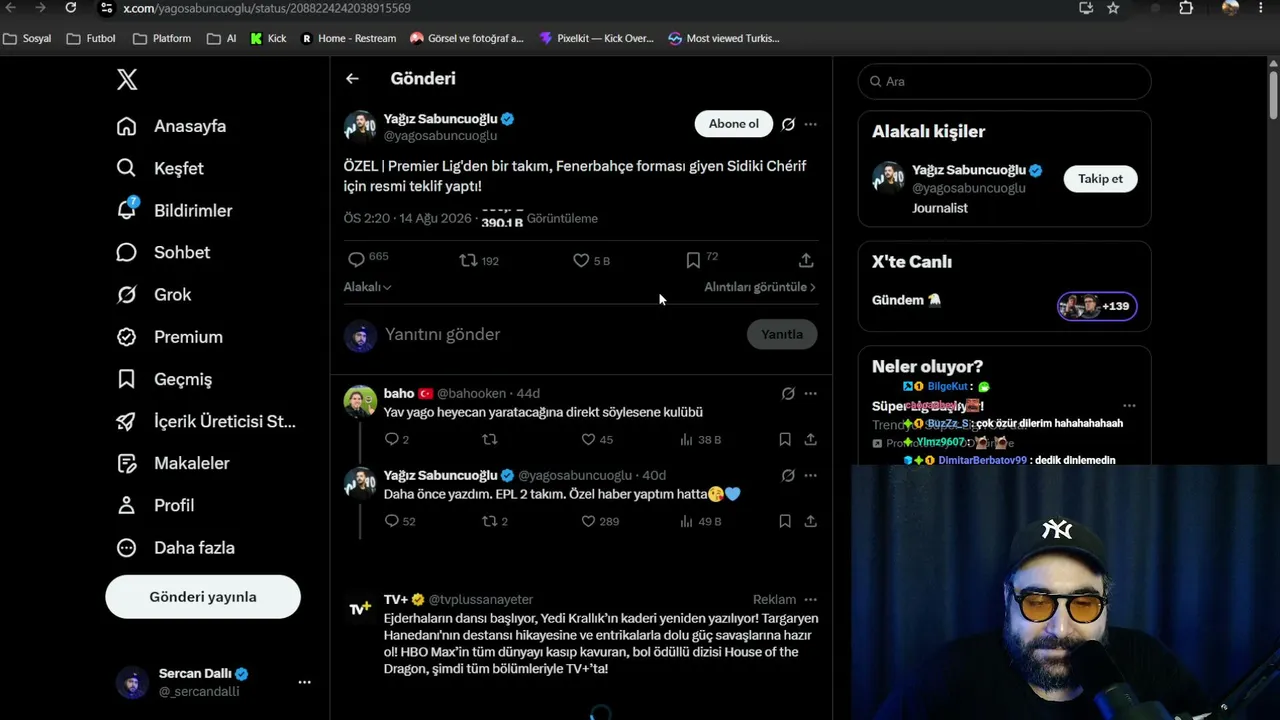Bookmark baho's reply
Screen dimensions: 1280x720
pos(785,439)
